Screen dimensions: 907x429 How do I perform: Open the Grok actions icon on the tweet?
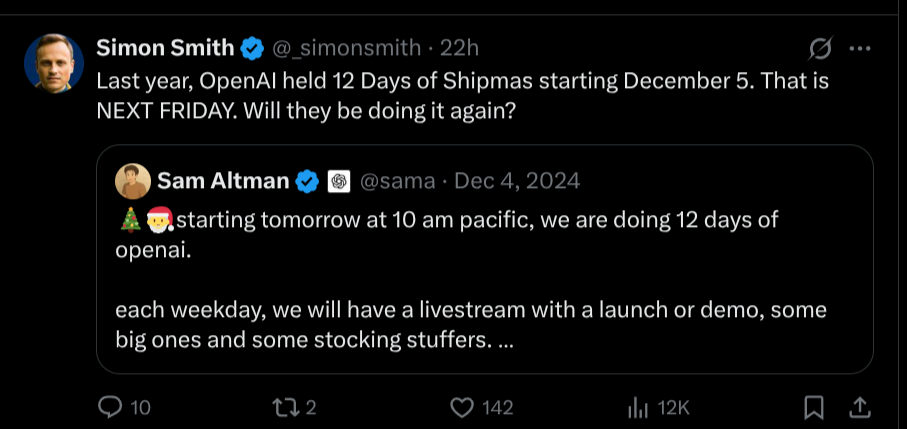click(x=821, y=48)
